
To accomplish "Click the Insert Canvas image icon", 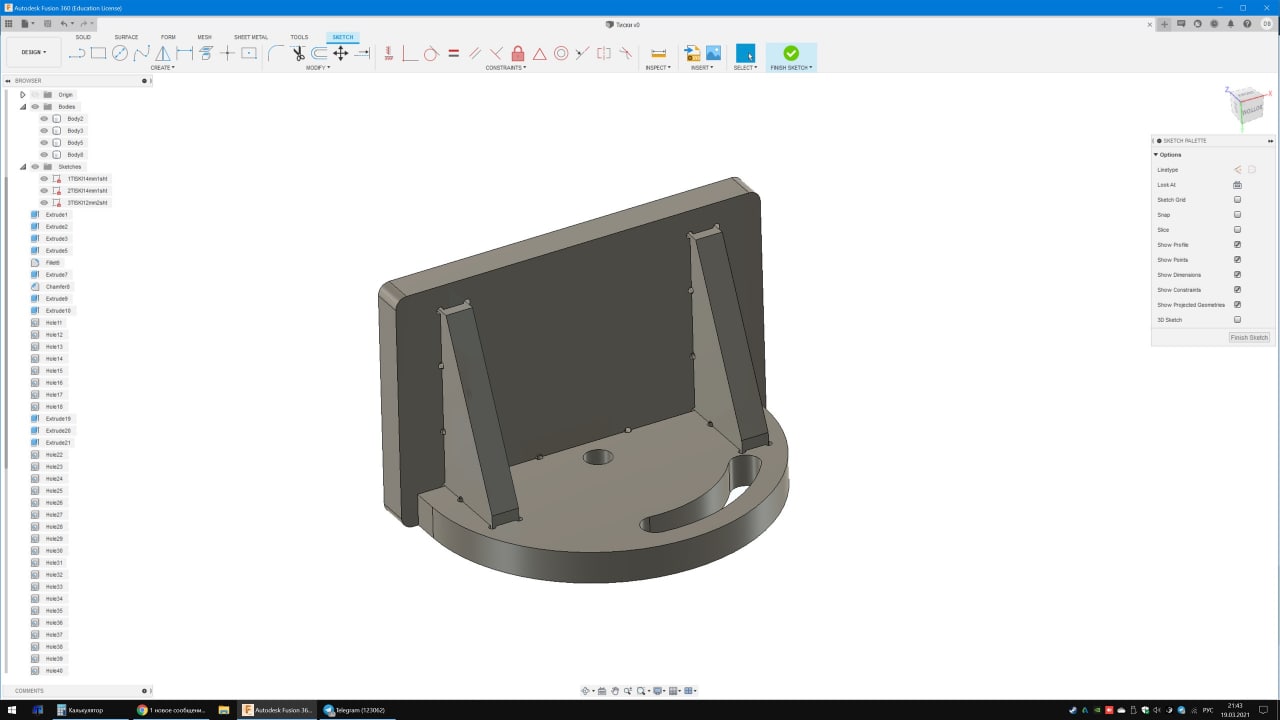I will tap(713, 53).
